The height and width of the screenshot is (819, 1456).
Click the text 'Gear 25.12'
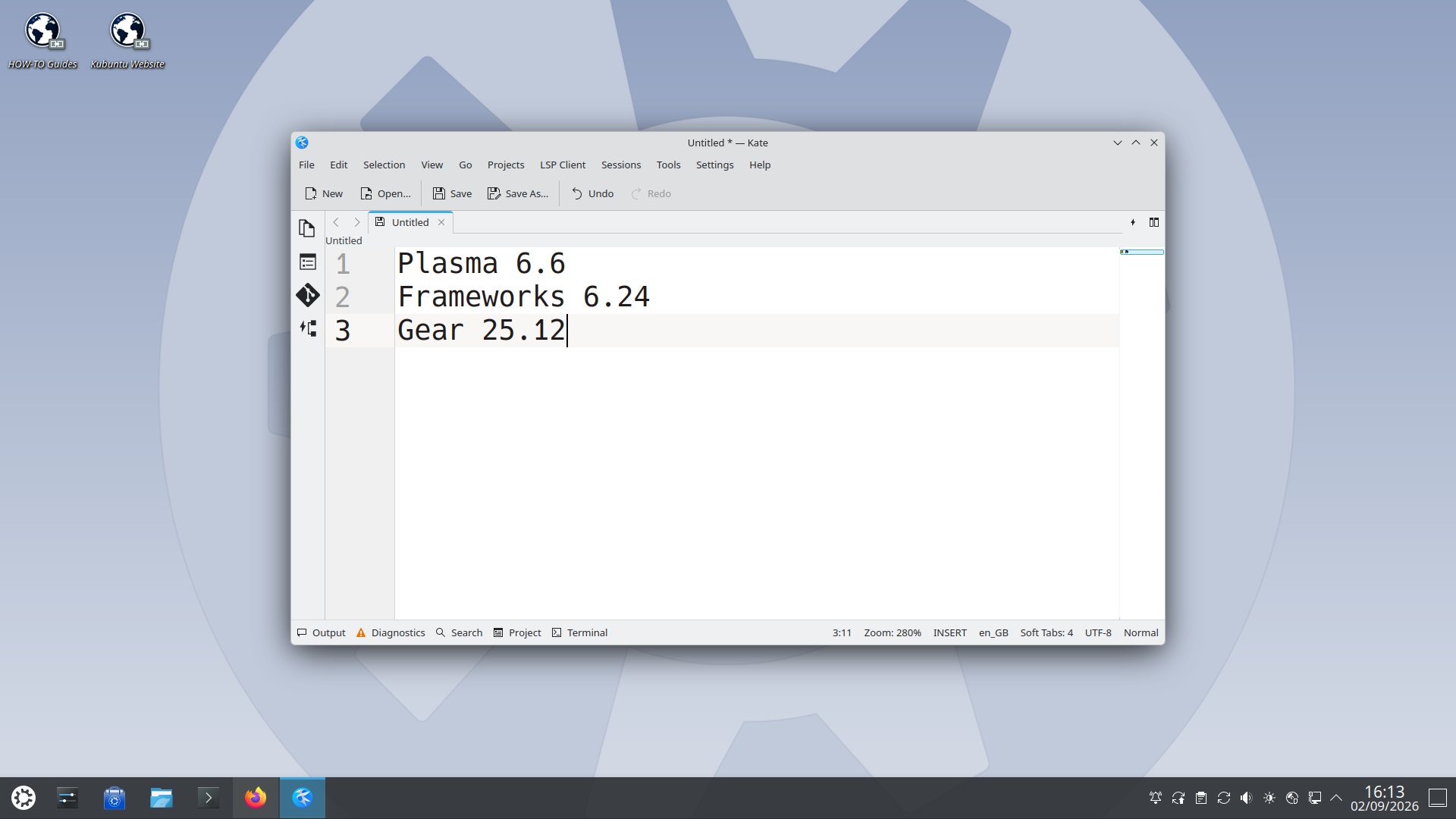(482, 331)
